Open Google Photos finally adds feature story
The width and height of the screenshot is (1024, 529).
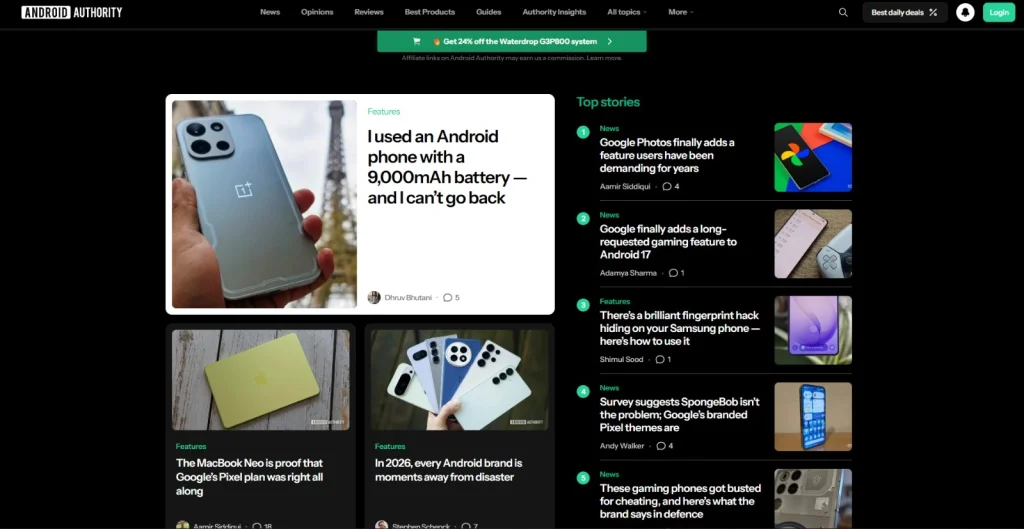click(x=667, y=155)
